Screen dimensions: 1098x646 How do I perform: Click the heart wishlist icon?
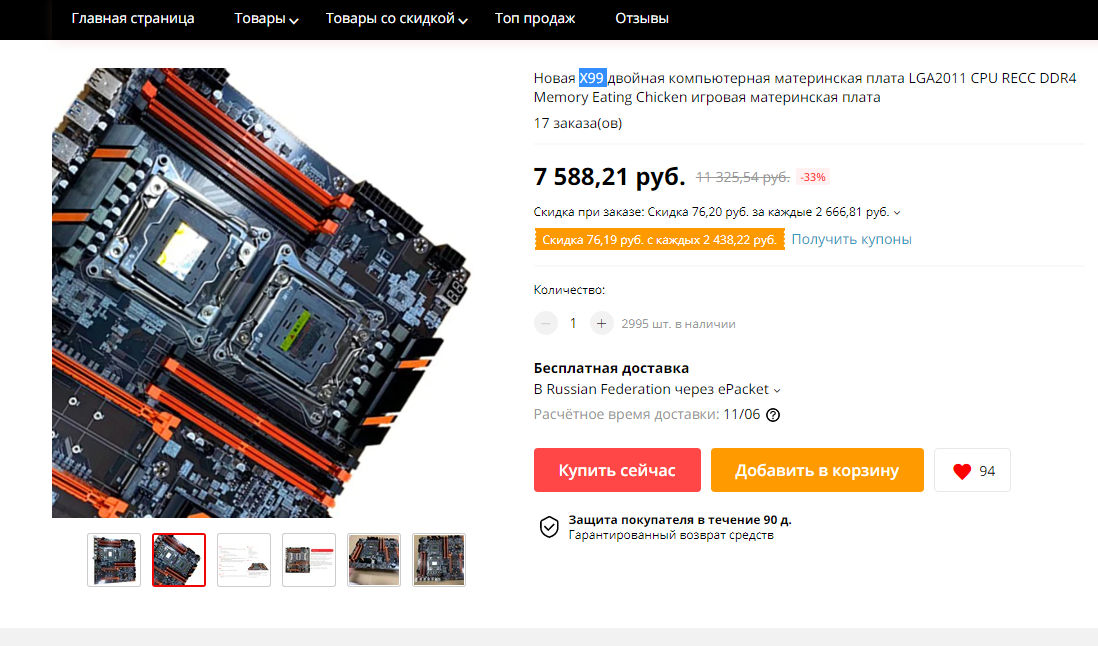tap(962, 471)
